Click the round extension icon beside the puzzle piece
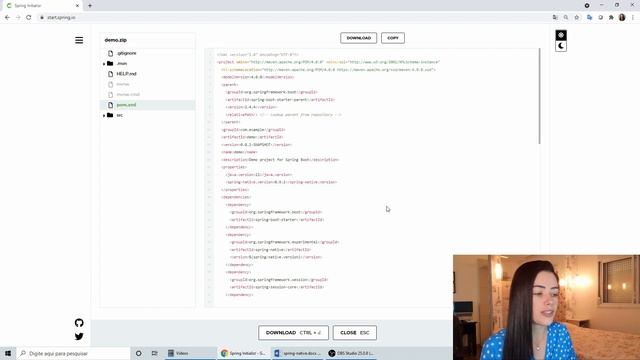The image size is (640, 360). tap(600, 18)
